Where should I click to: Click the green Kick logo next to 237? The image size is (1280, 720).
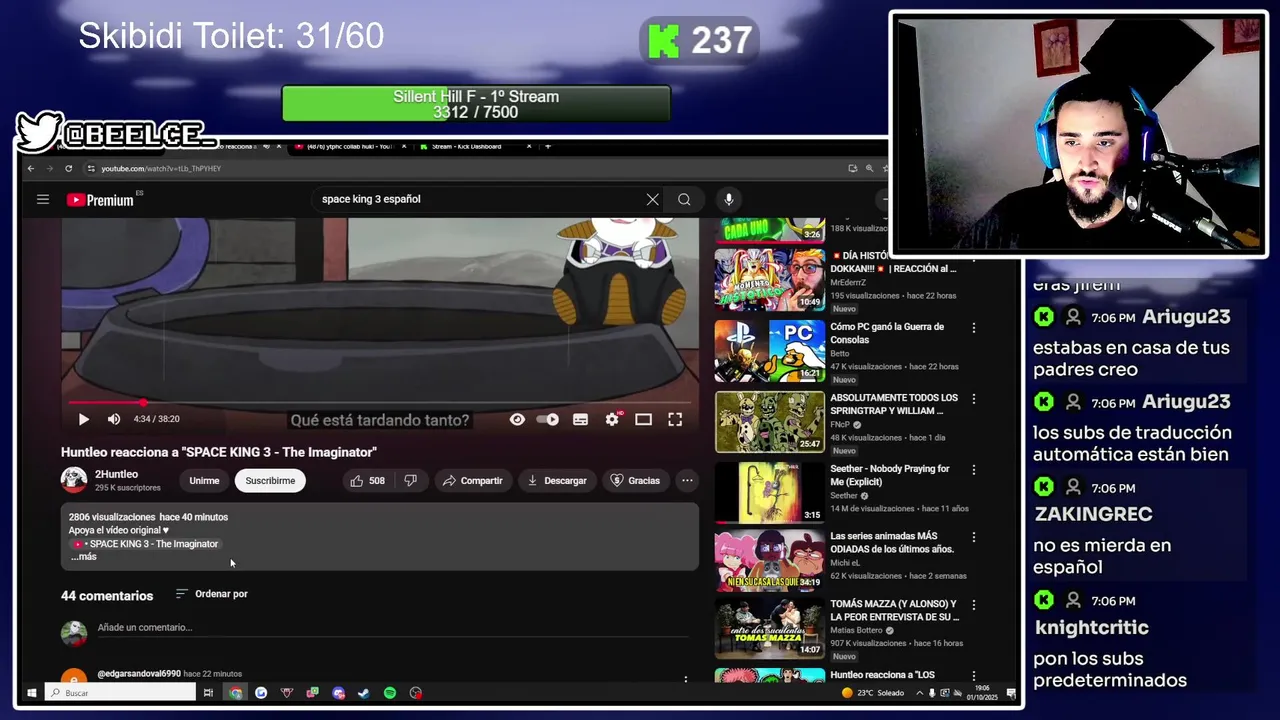[x=664, y=40]
